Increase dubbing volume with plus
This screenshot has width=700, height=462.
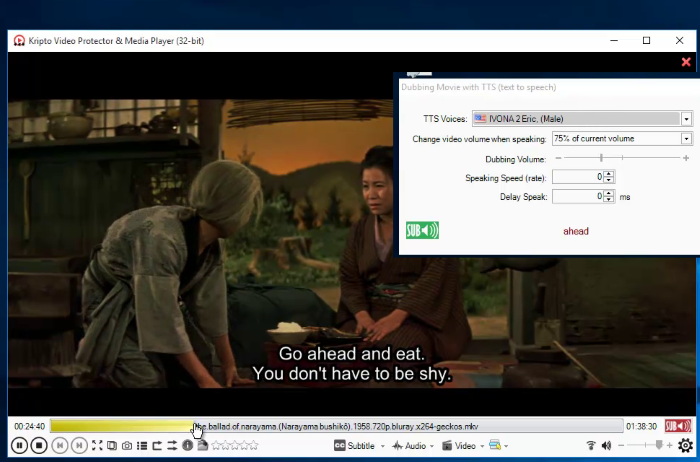(686, 158)
